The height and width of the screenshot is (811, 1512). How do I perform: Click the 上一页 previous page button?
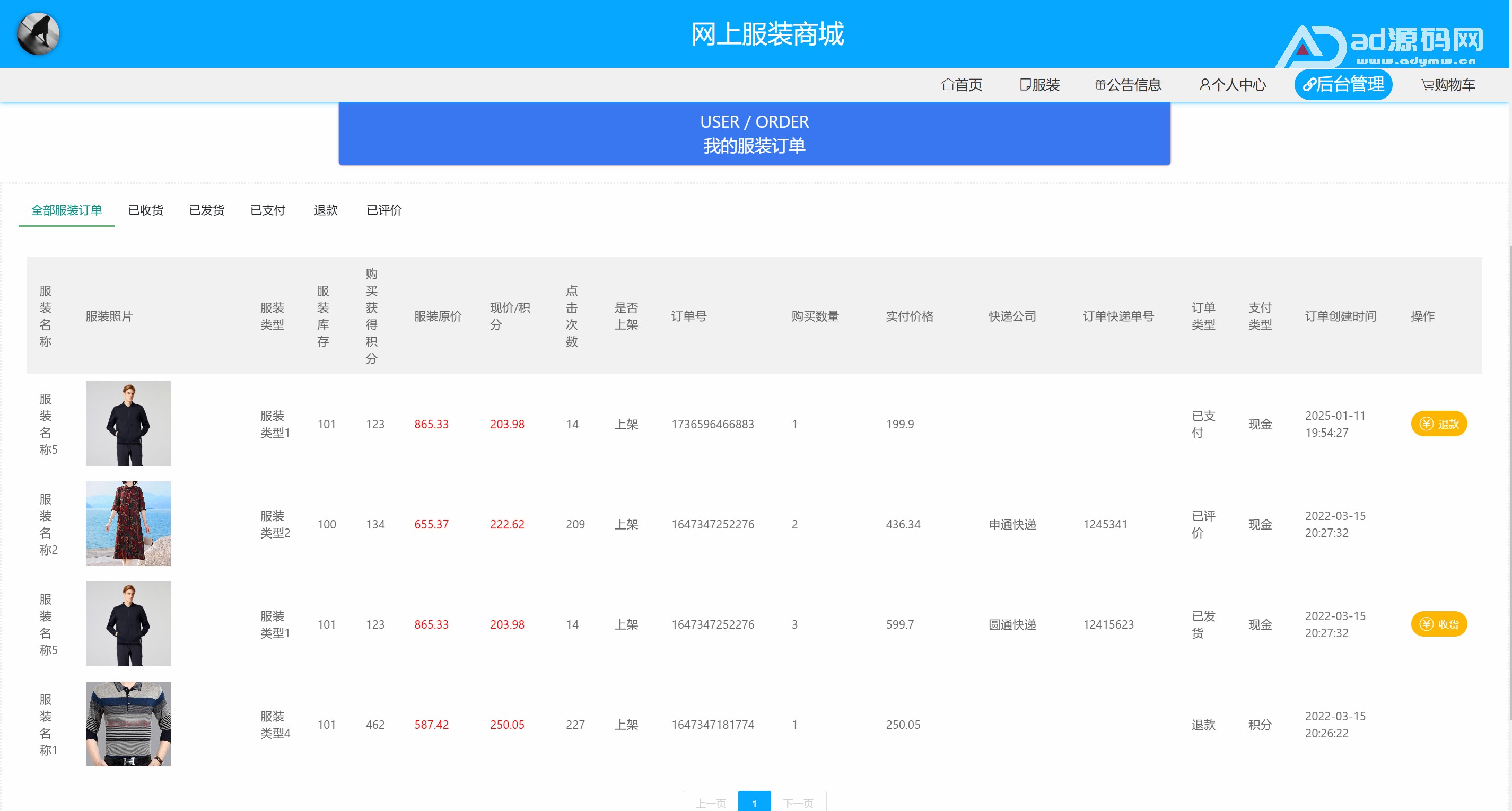pos(710,802)
